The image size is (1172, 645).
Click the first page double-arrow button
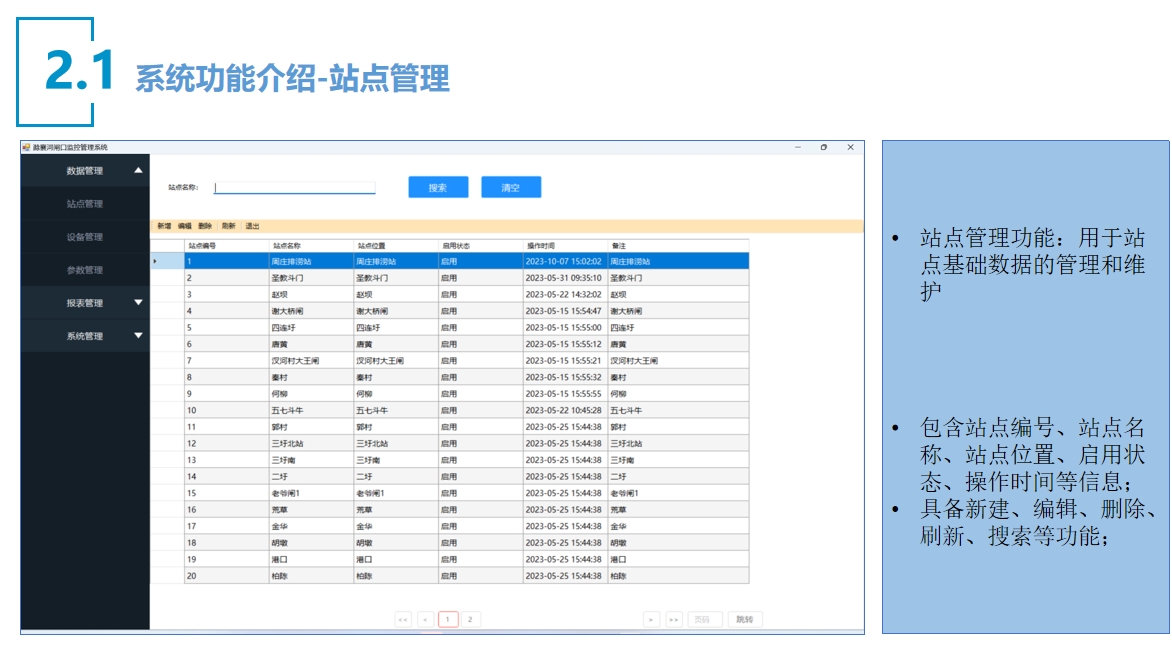(403, 619)
